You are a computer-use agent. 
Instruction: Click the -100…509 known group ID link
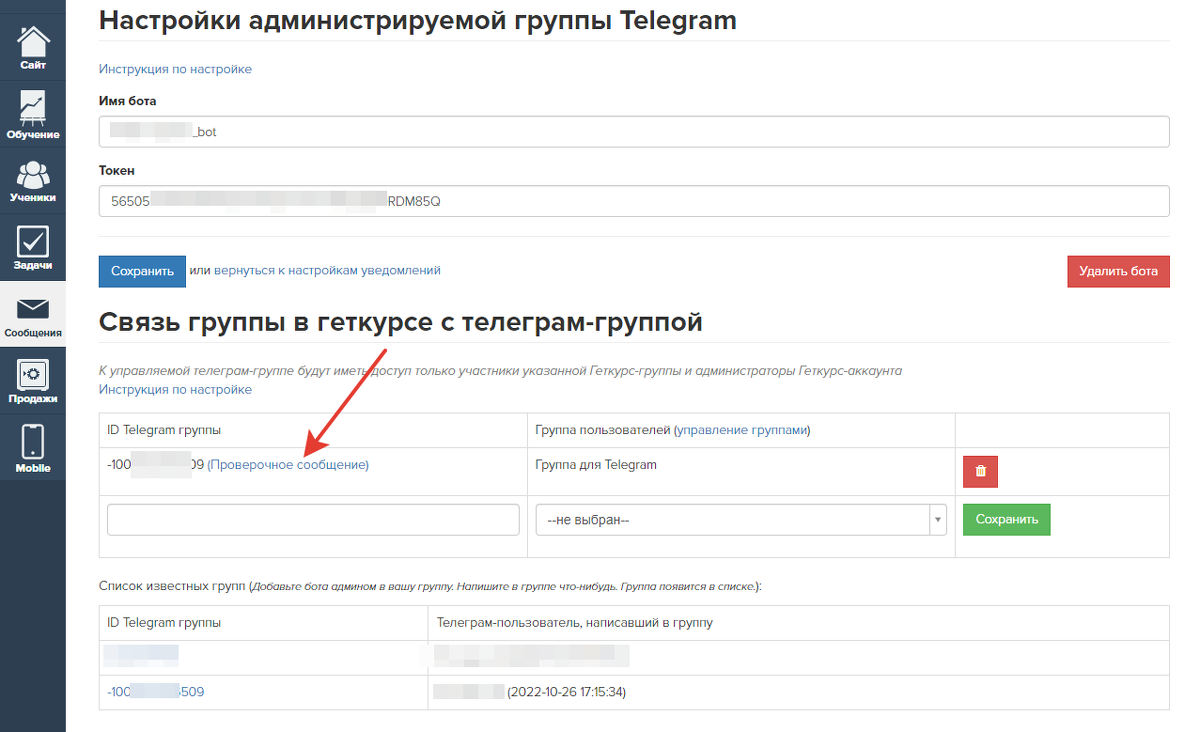click(155, 691)
